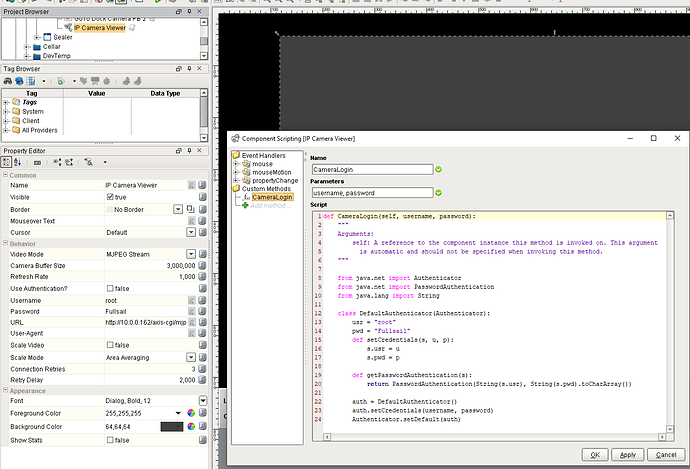The image size is (690, 469).
Task: Open the color wheel for Foreground Color
Action: (191, 413)
